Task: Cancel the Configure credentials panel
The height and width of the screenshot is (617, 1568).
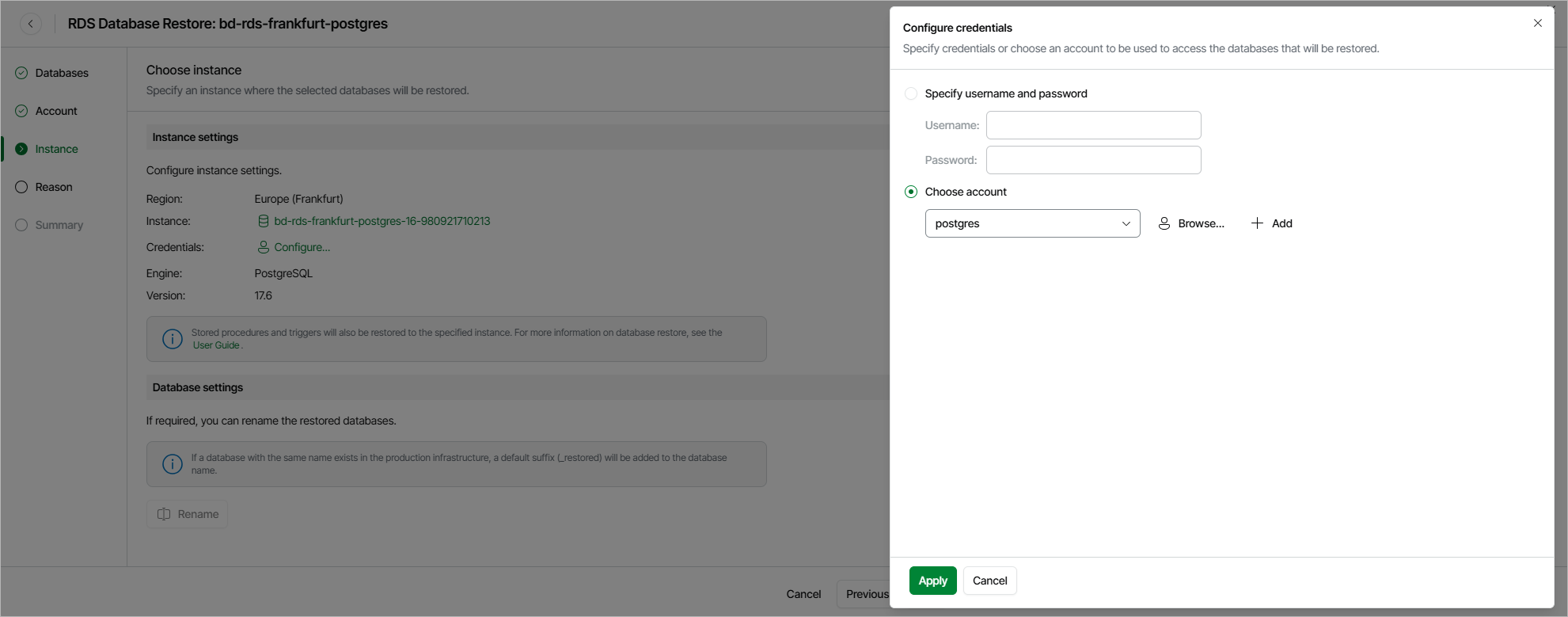Action: pos(989,581)
